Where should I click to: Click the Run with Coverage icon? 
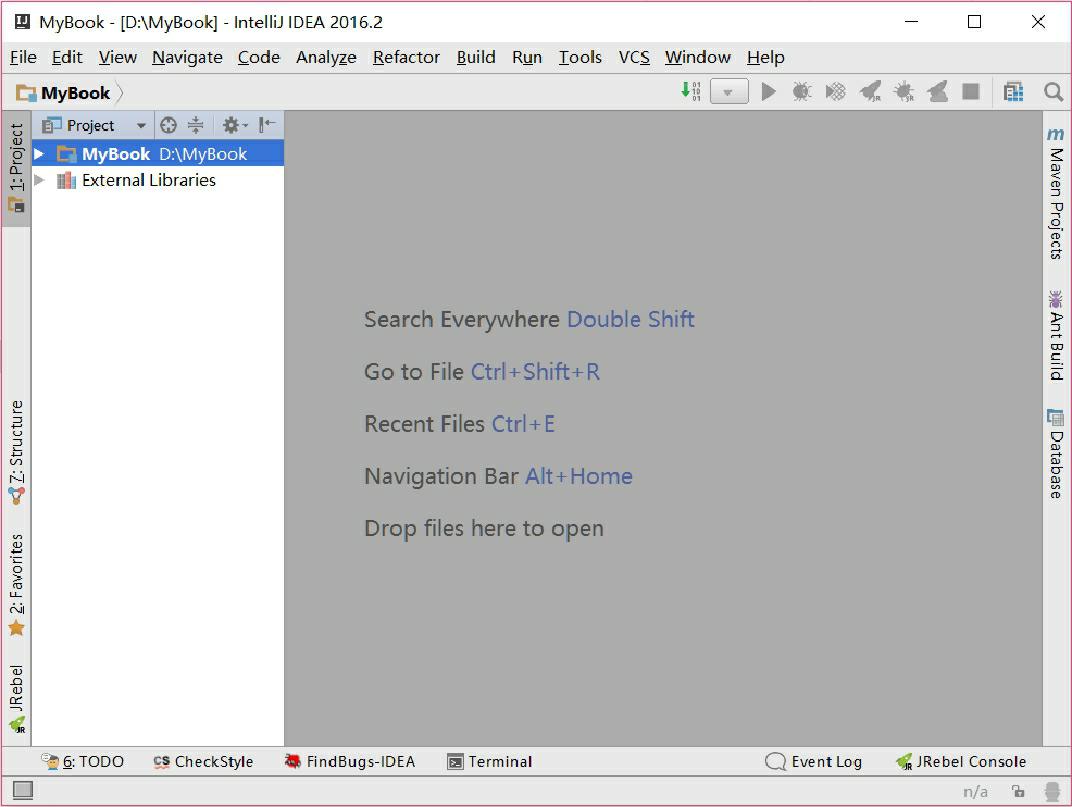(835, 92)
